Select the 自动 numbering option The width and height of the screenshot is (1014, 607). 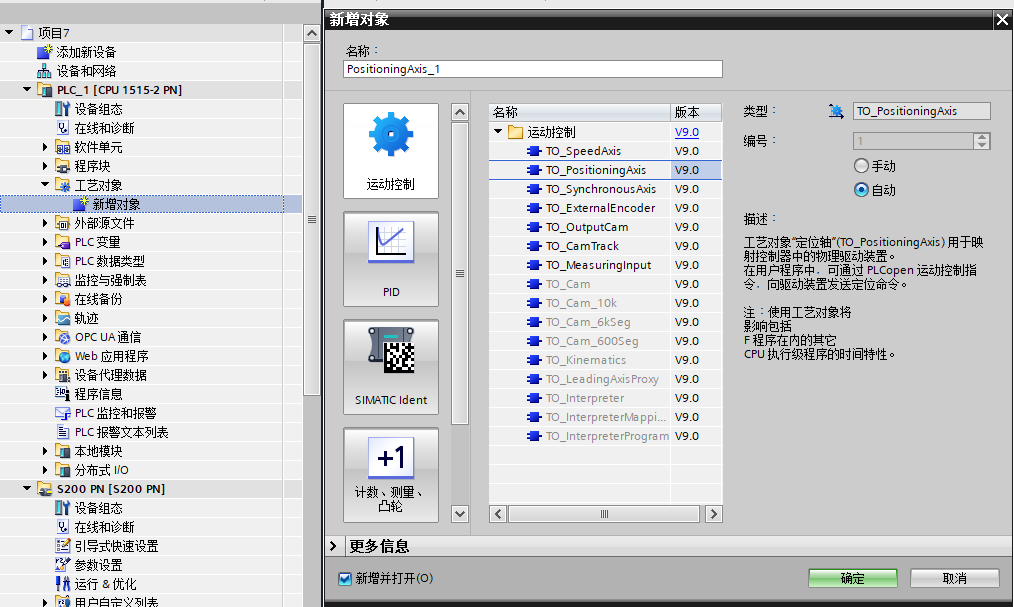(864, 189)
